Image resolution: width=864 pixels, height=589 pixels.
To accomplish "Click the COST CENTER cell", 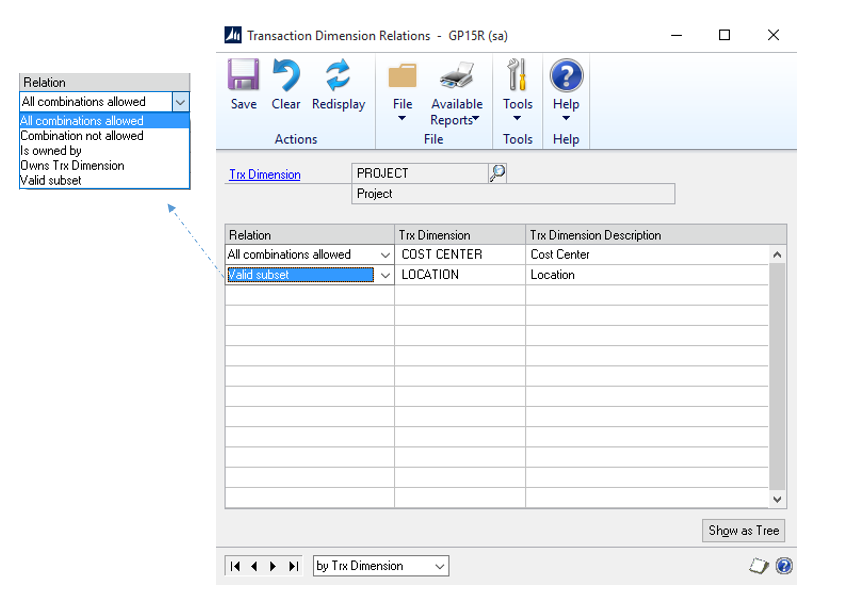I will [x=460, y=255].
